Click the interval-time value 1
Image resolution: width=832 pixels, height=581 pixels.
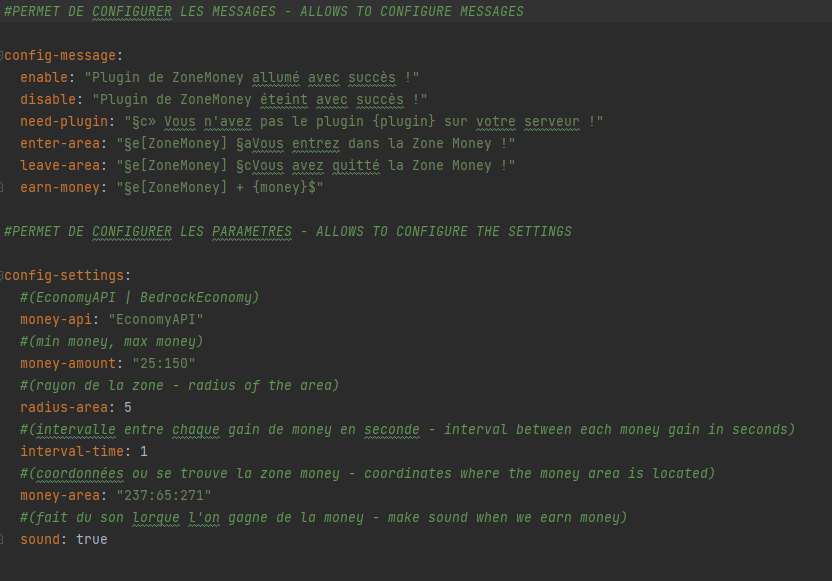pos(143,451)
